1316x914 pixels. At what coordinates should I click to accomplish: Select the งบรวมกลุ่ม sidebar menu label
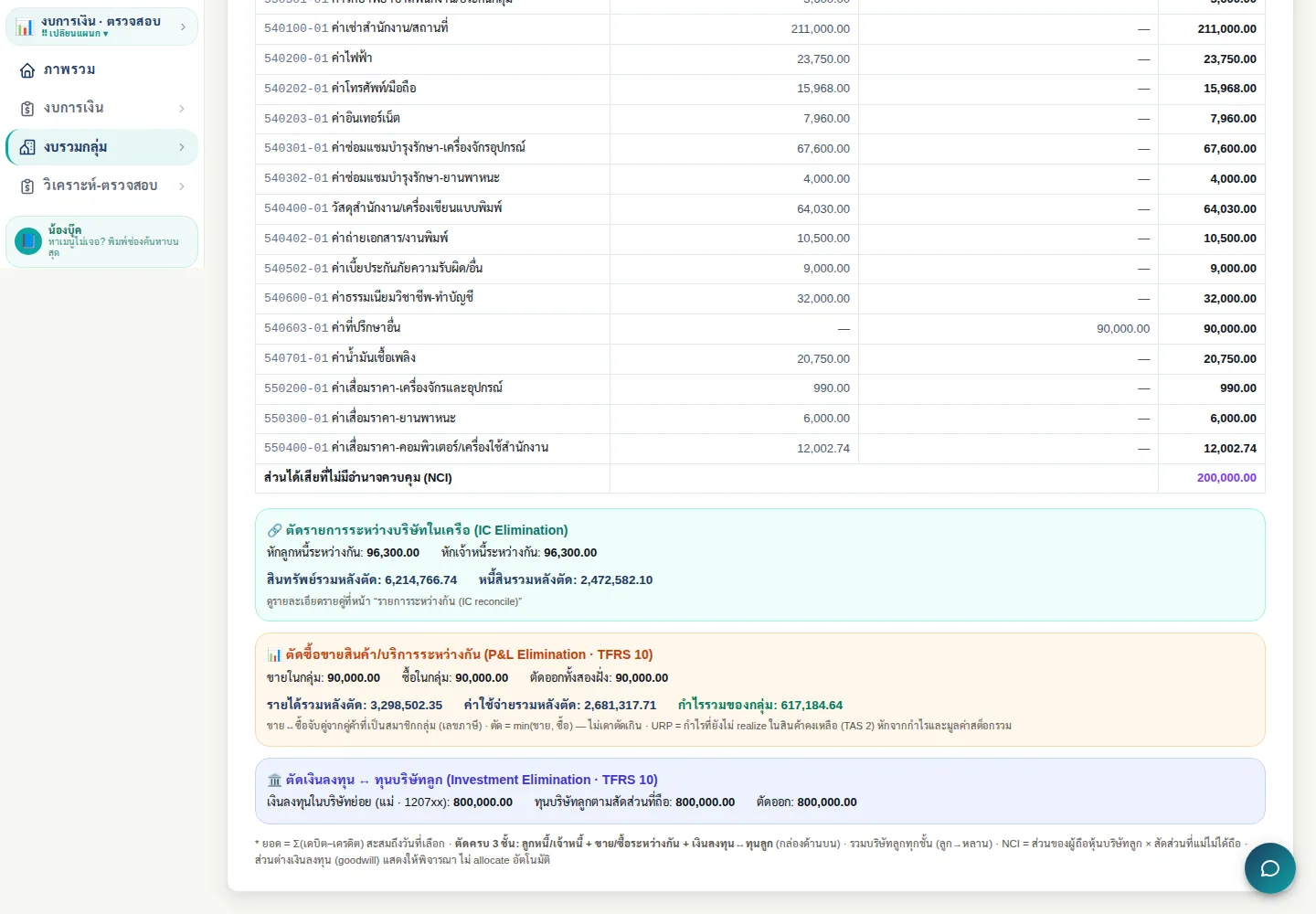pos(76,147)
